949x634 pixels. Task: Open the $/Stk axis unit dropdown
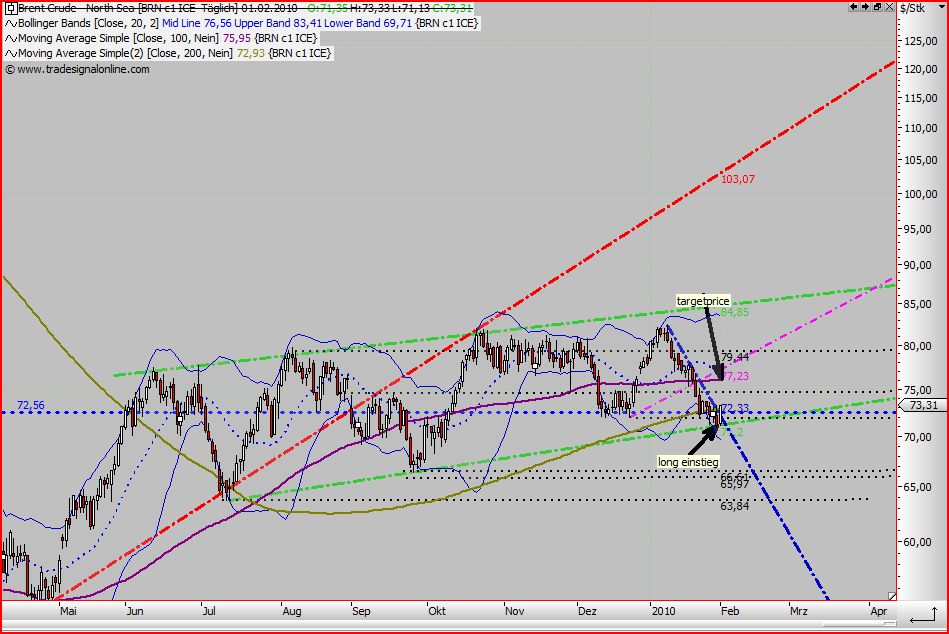[940, 7]
